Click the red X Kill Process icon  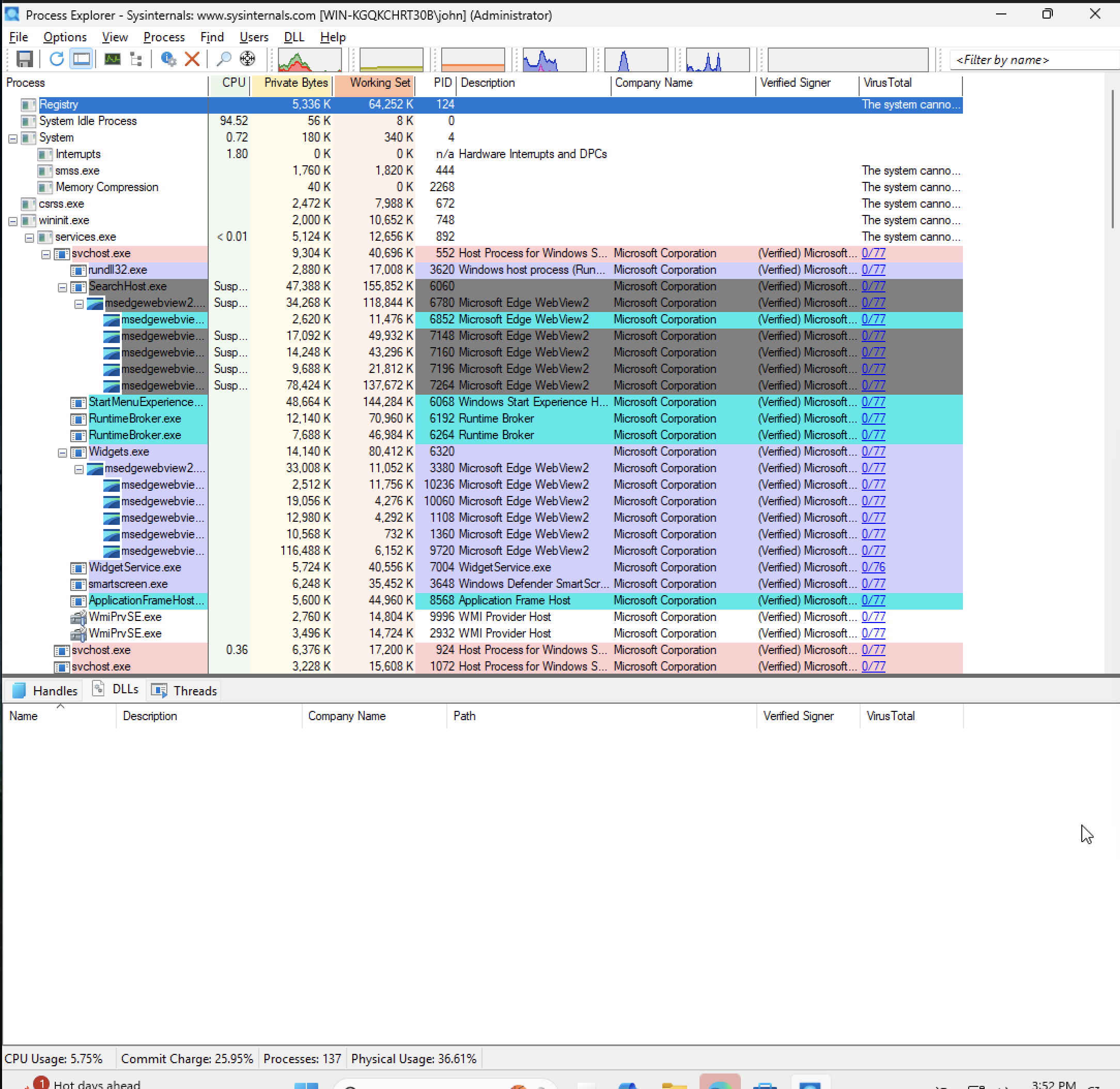pyautogui.click(x=192, y=59)
